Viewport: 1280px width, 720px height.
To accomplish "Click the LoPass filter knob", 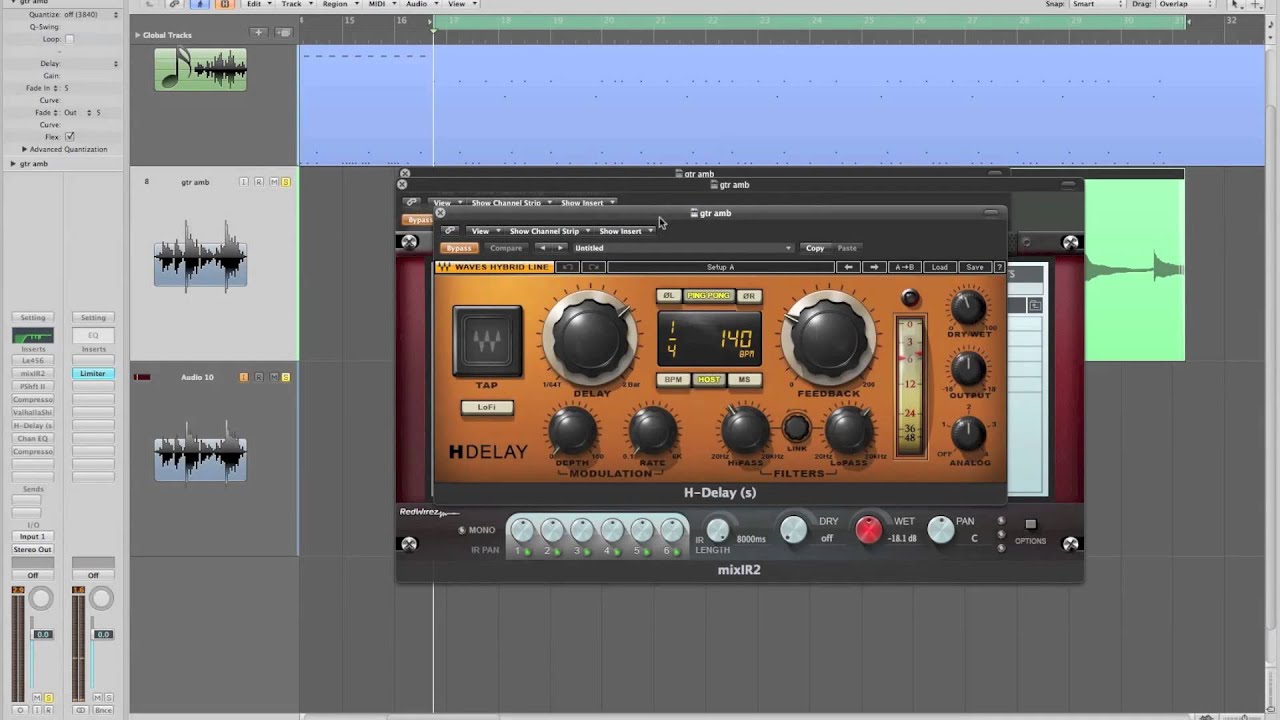I will click(x=848, y=431).
